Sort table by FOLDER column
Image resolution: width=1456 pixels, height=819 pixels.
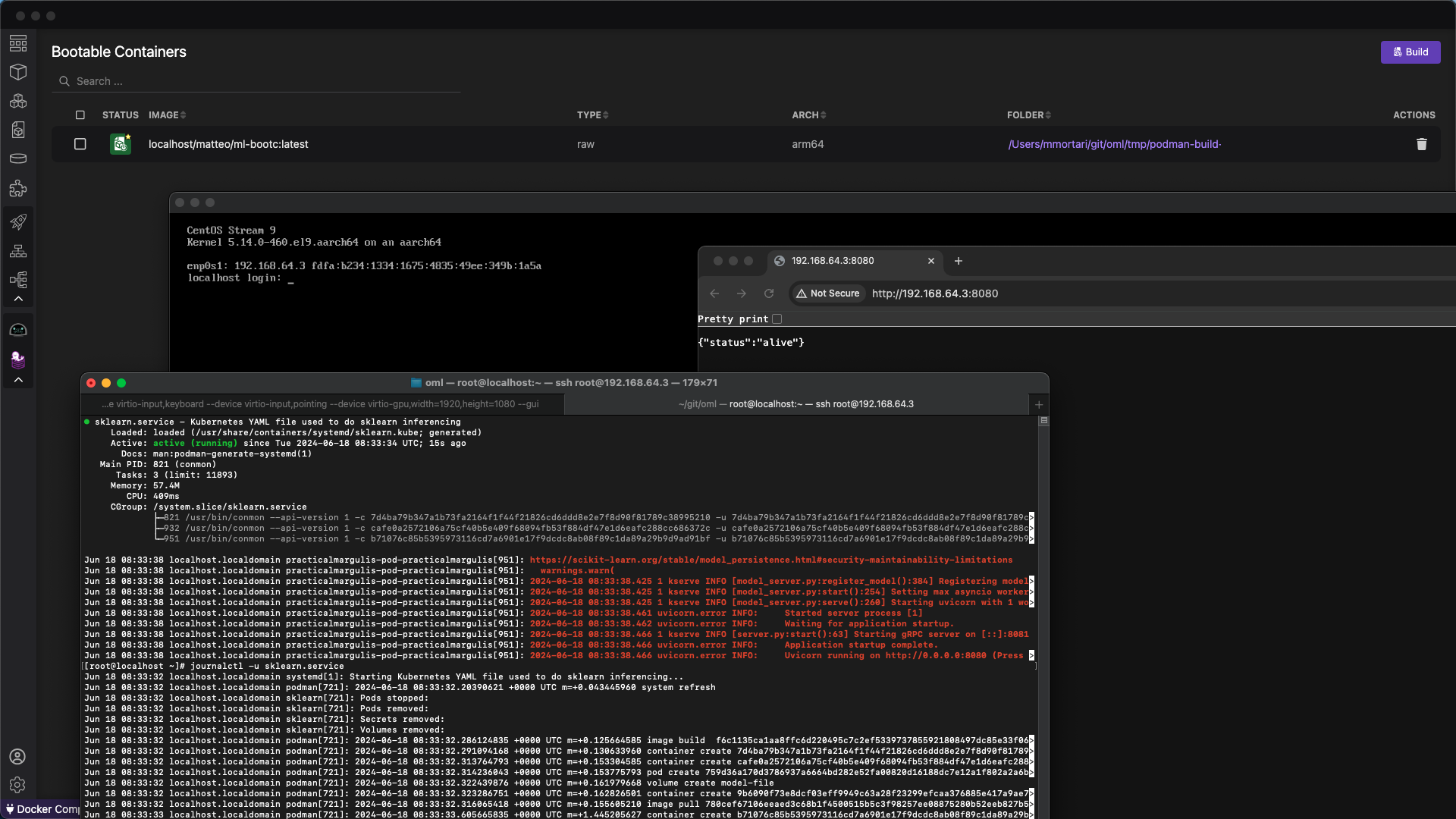1029,115
